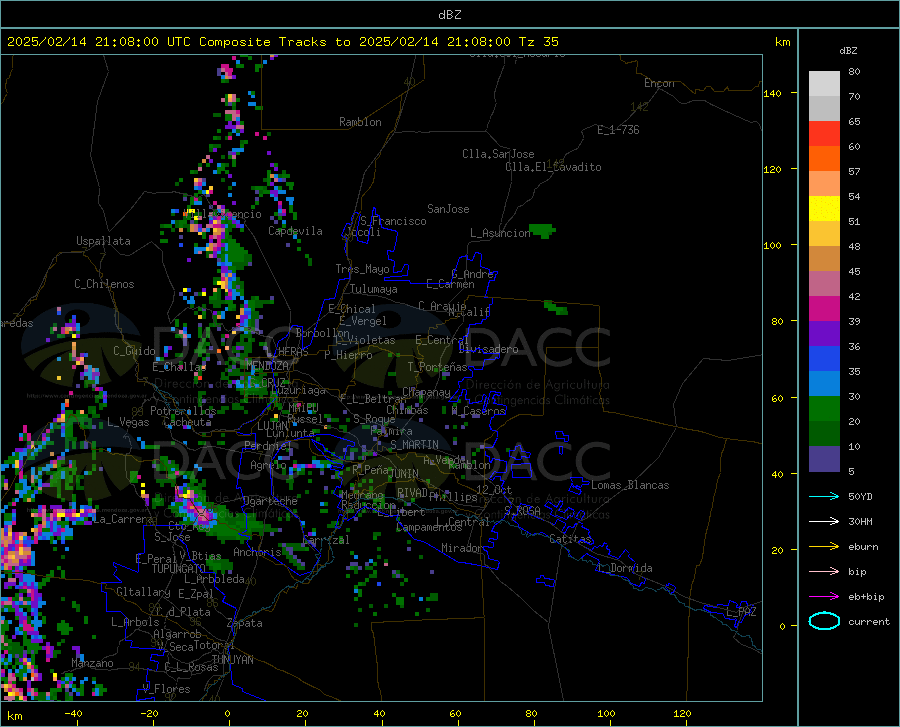Click the 'TUPUNGATO' map label

tap(179, 569)
